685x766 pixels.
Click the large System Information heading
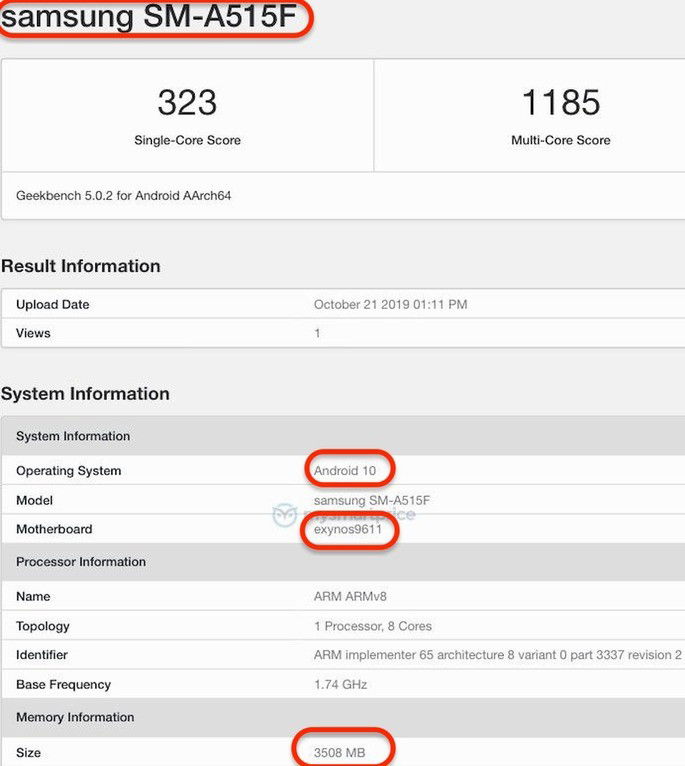85,394
